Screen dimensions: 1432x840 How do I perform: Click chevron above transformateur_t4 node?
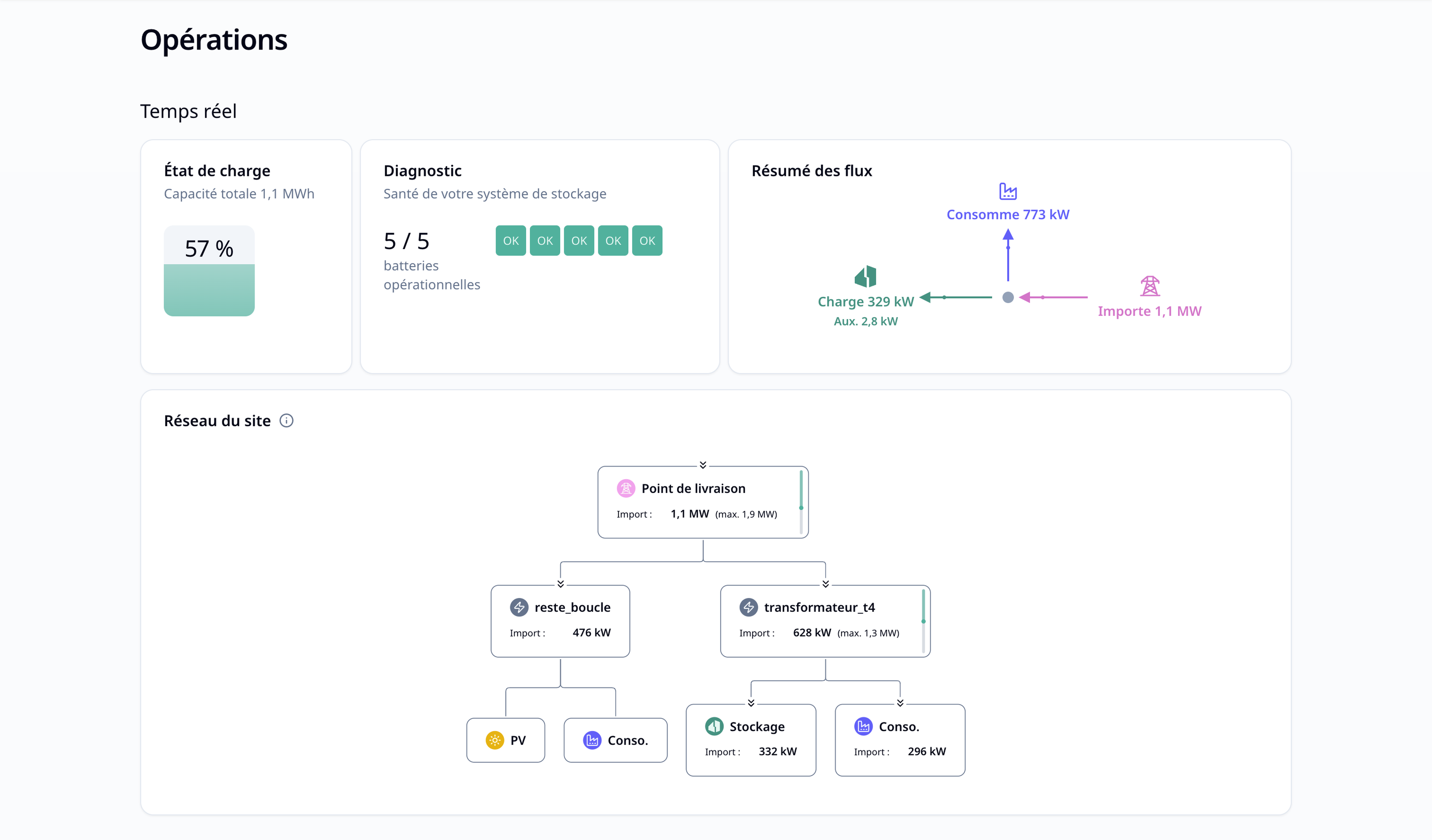(826, 584)
